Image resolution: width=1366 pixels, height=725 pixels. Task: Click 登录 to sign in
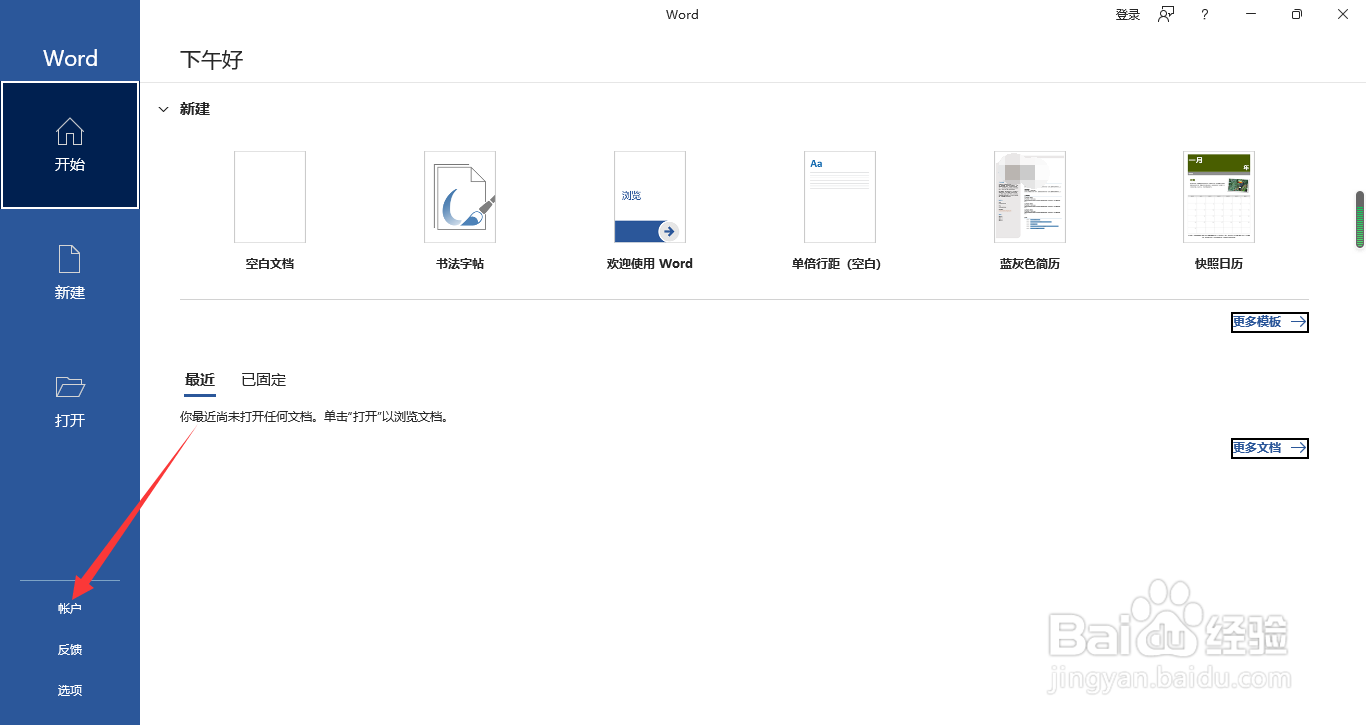pyautogui.click(x=1128, y=15)
